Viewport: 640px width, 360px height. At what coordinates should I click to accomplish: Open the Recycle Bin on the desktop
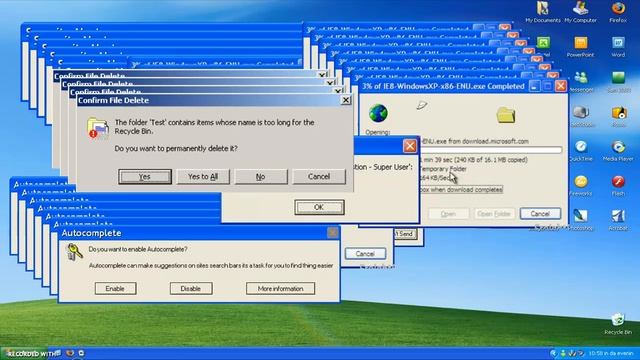pos(618,324)
